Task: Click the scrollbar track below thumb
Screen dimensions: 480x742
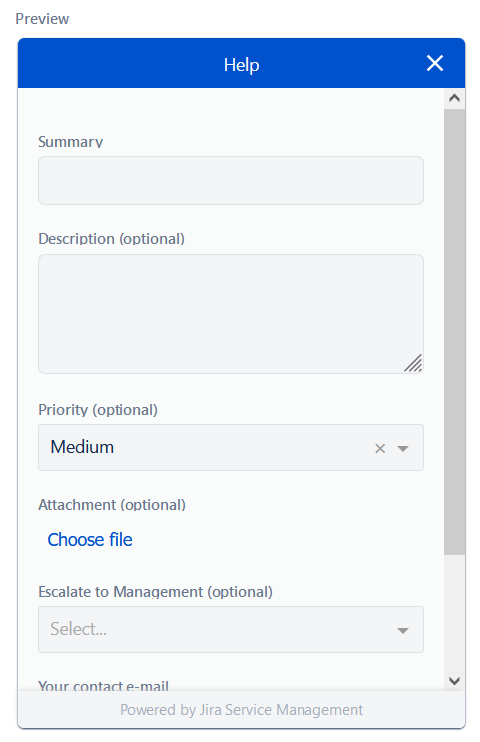Action: click(454, 613)
